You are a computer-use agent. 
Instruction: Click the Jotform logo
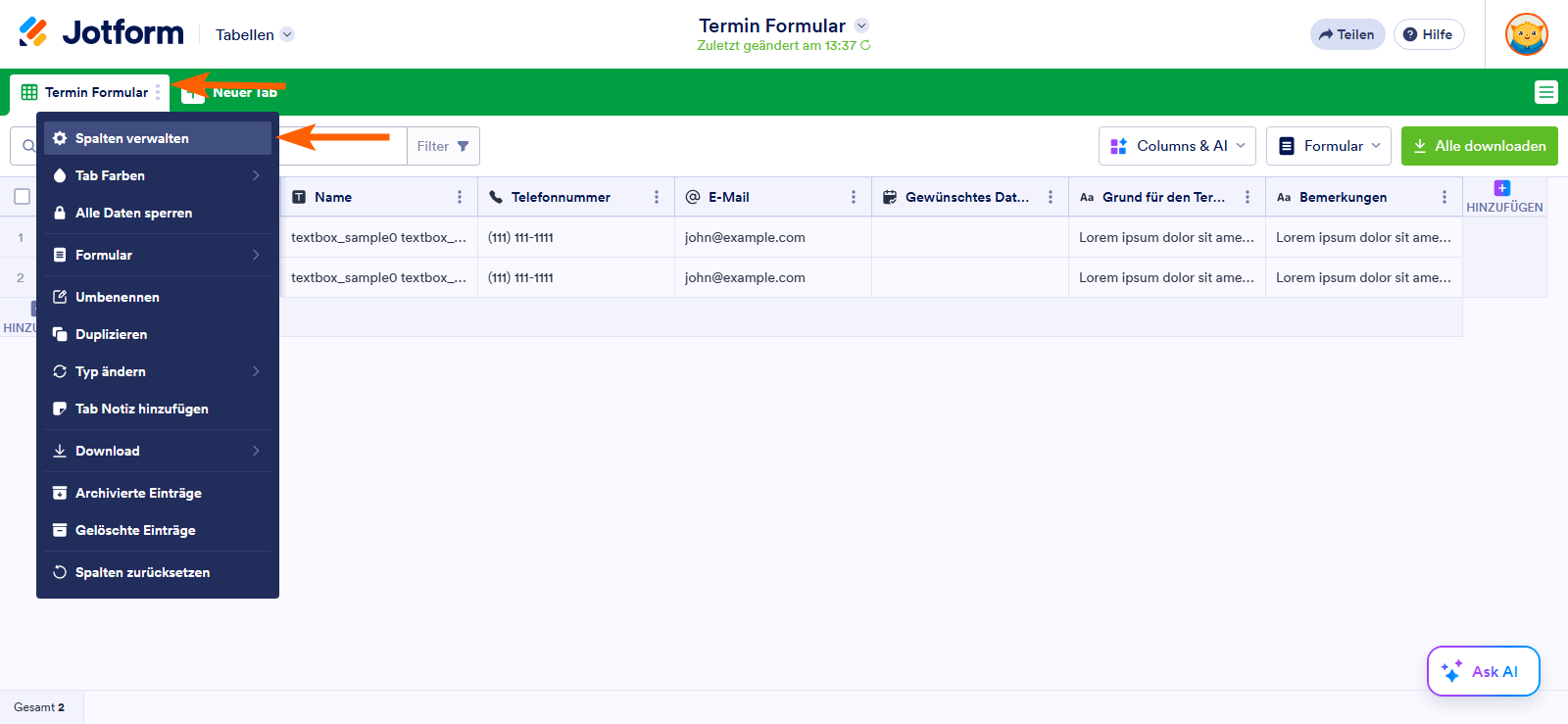pyautogui.click(x=101, y=33)
